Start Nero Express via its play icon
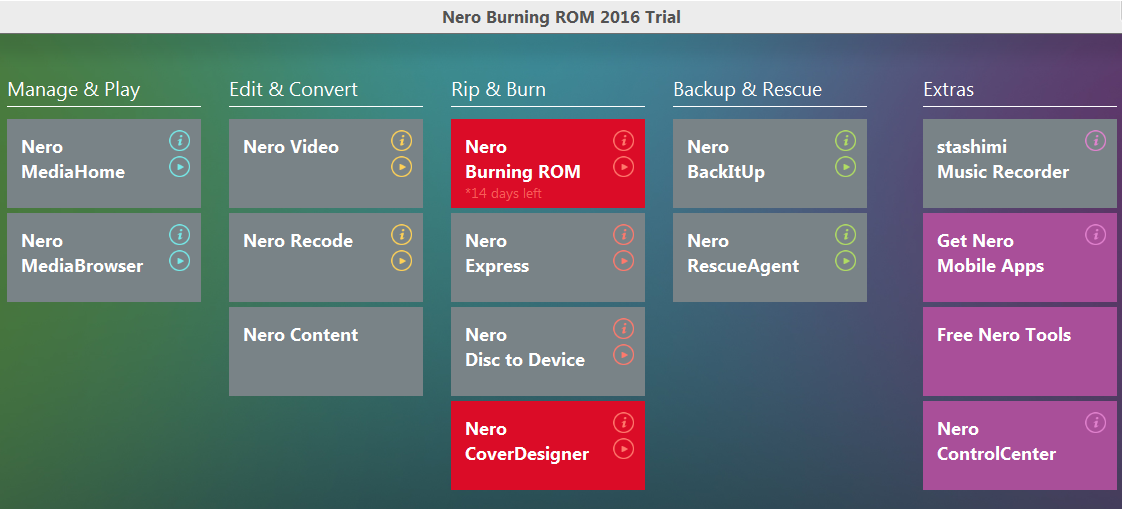The width and height of the screenshot is (1122, 509). [623, 261]
